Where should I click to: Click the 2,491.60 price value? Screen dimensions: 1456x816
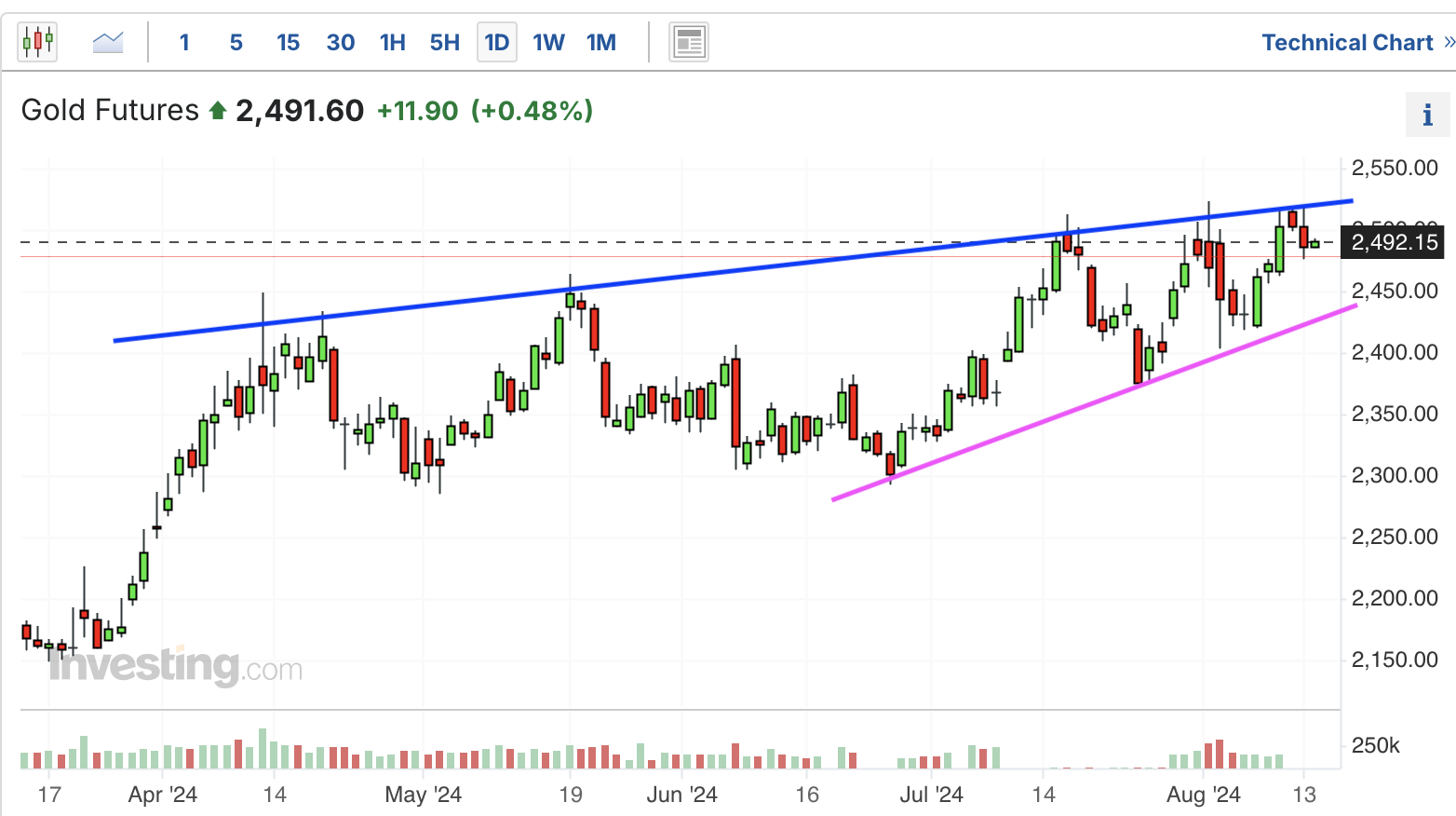click(x=300, y=111)
